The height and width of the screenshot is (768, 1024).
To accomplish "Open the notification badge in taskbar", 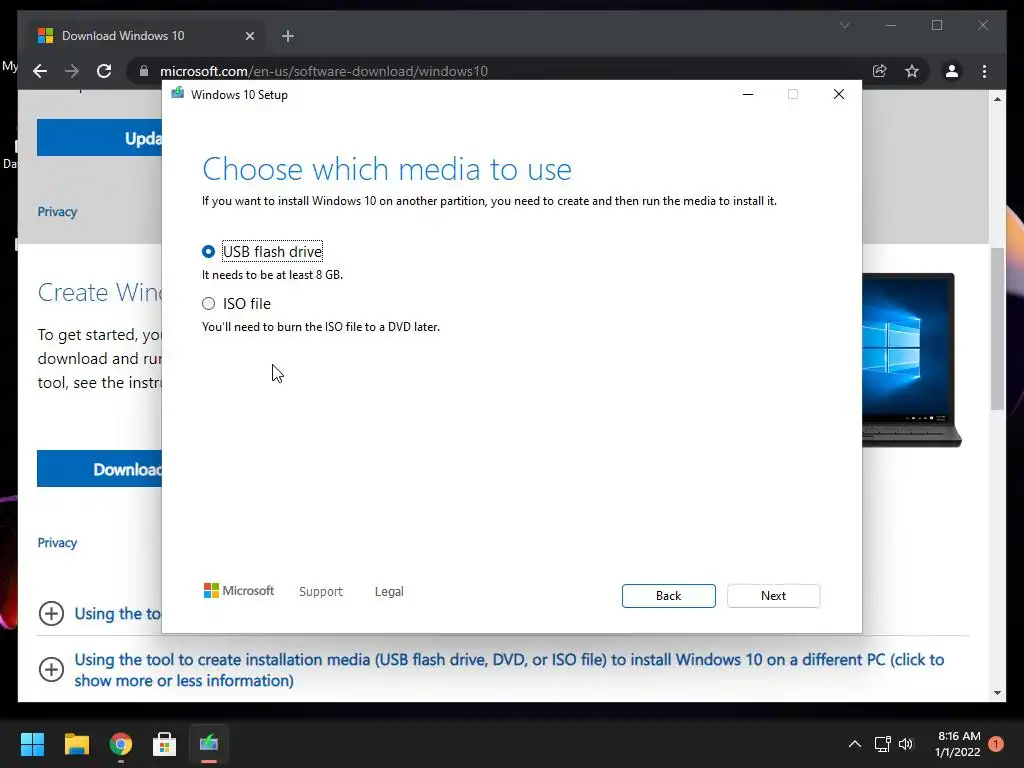I will [x=996, y=744].
